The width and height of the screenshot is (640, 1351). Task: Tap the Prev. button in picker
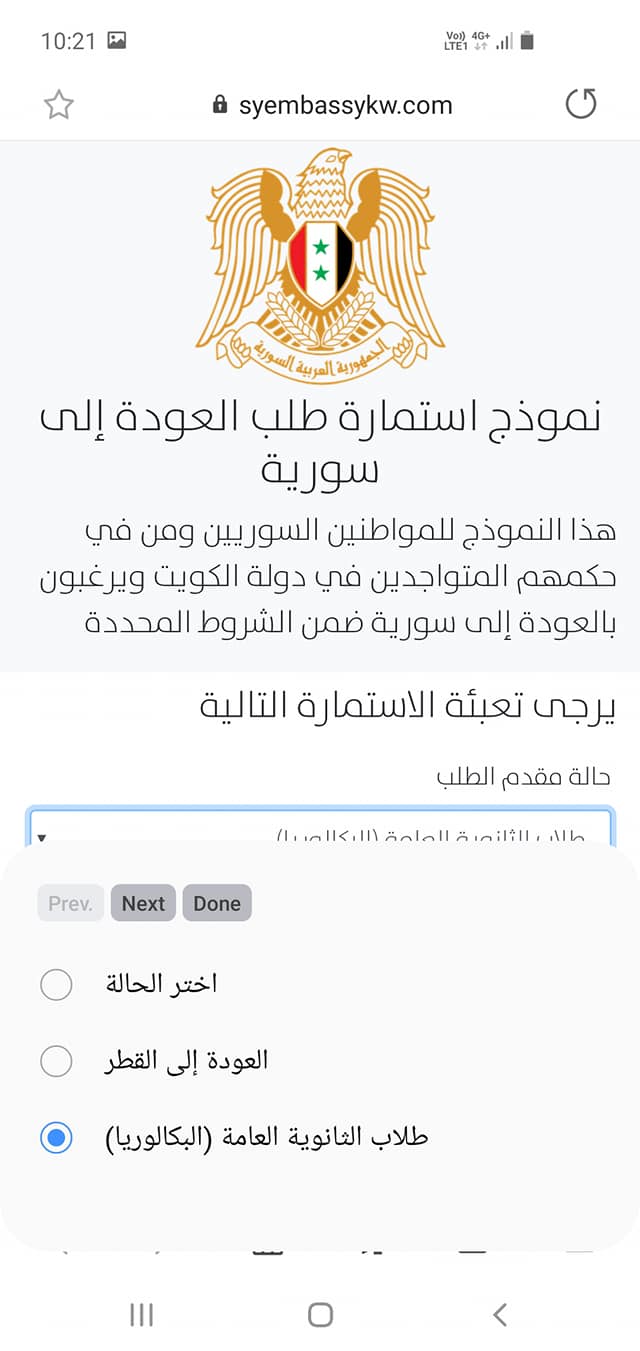point(70,903)
